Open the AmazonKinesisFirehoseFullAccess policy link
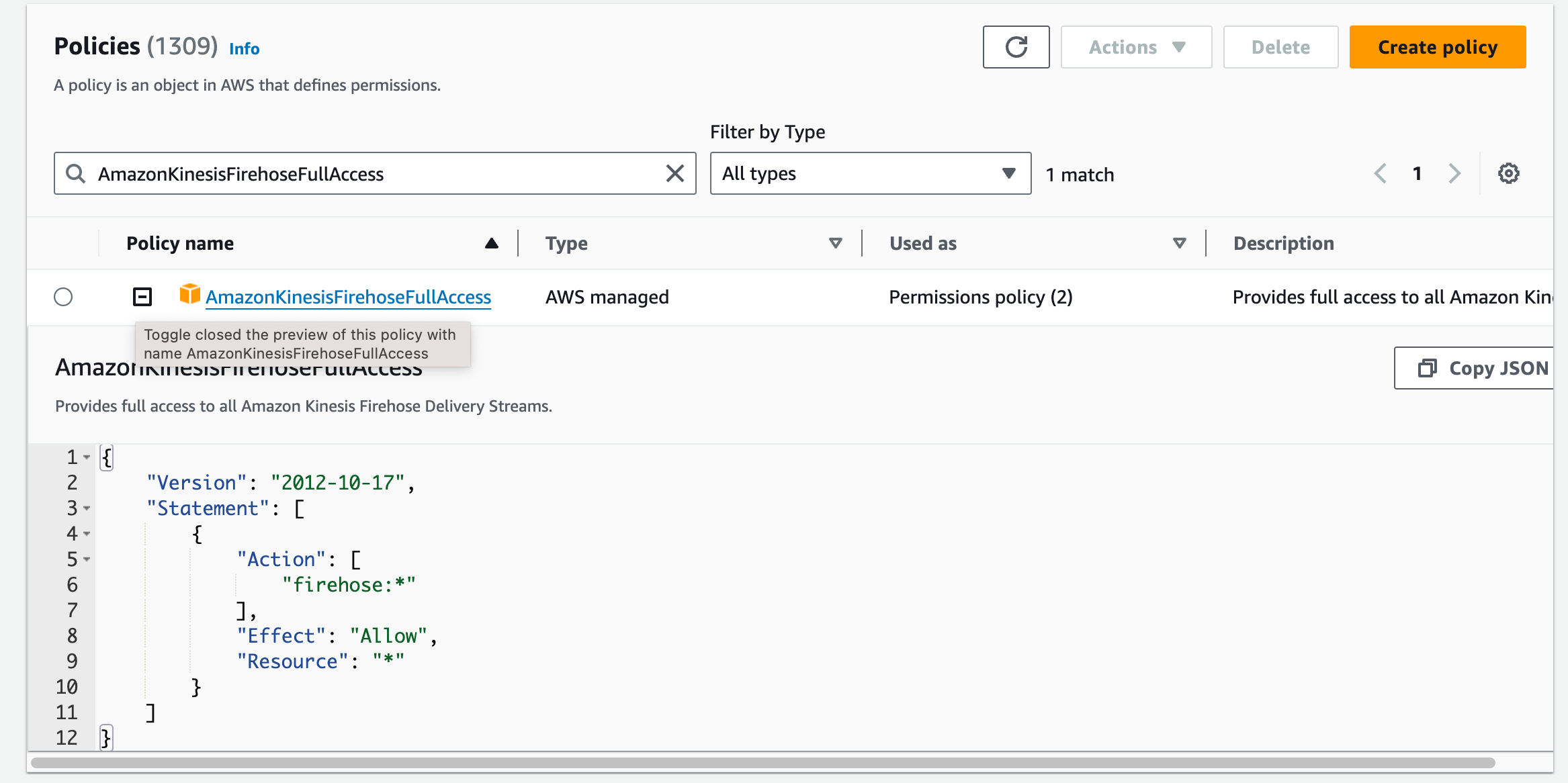 coord(348,297)
